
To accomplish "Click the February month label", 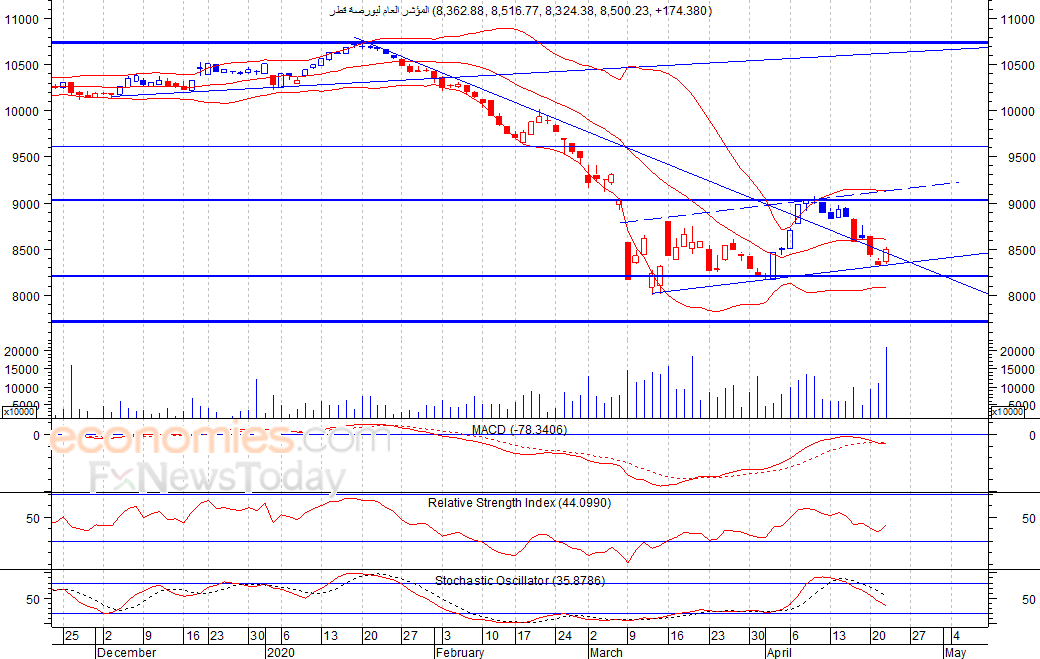I will (460, 652).
